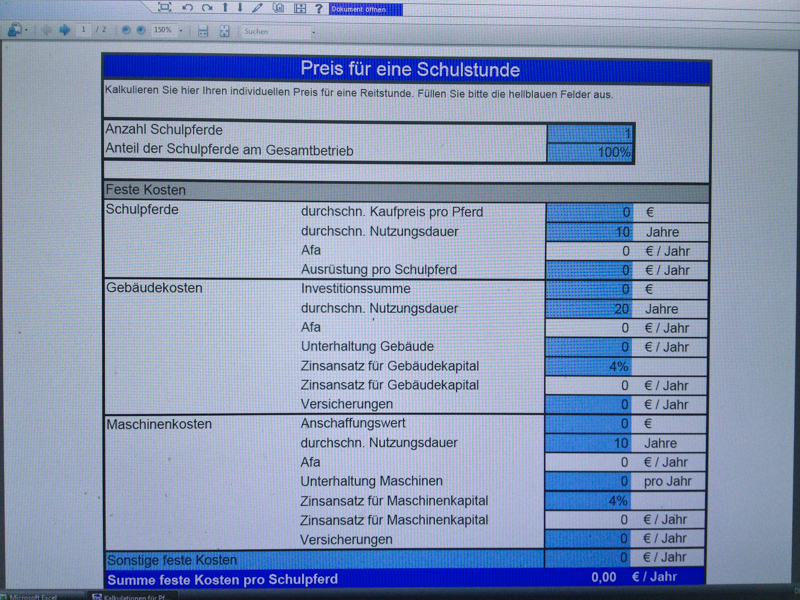The height and width of the screenshot is (600, 800).
Task: Click the fit full page icon
Action: [225, 32]
